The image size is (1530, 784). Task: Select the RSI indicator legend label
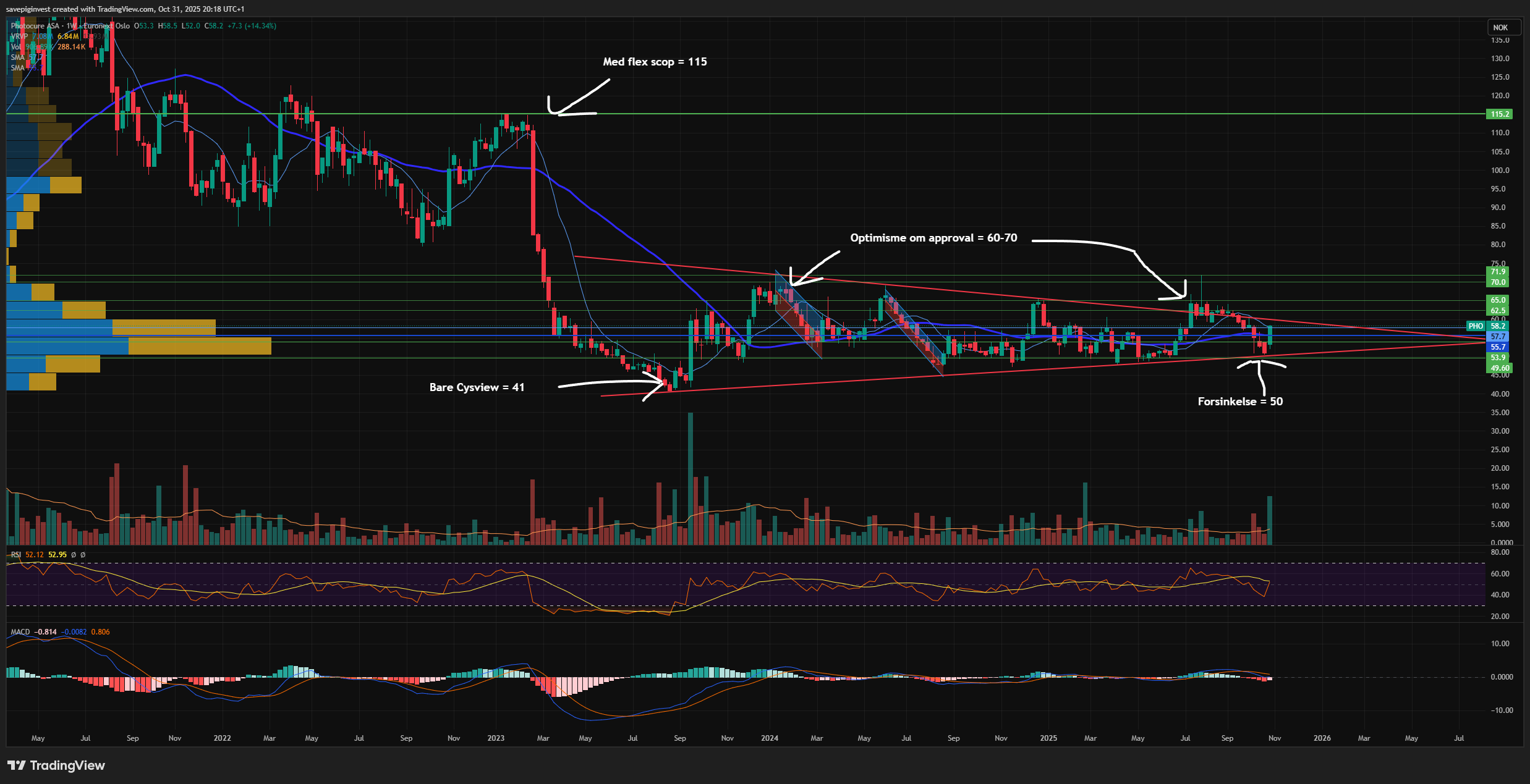coord(16,555)
